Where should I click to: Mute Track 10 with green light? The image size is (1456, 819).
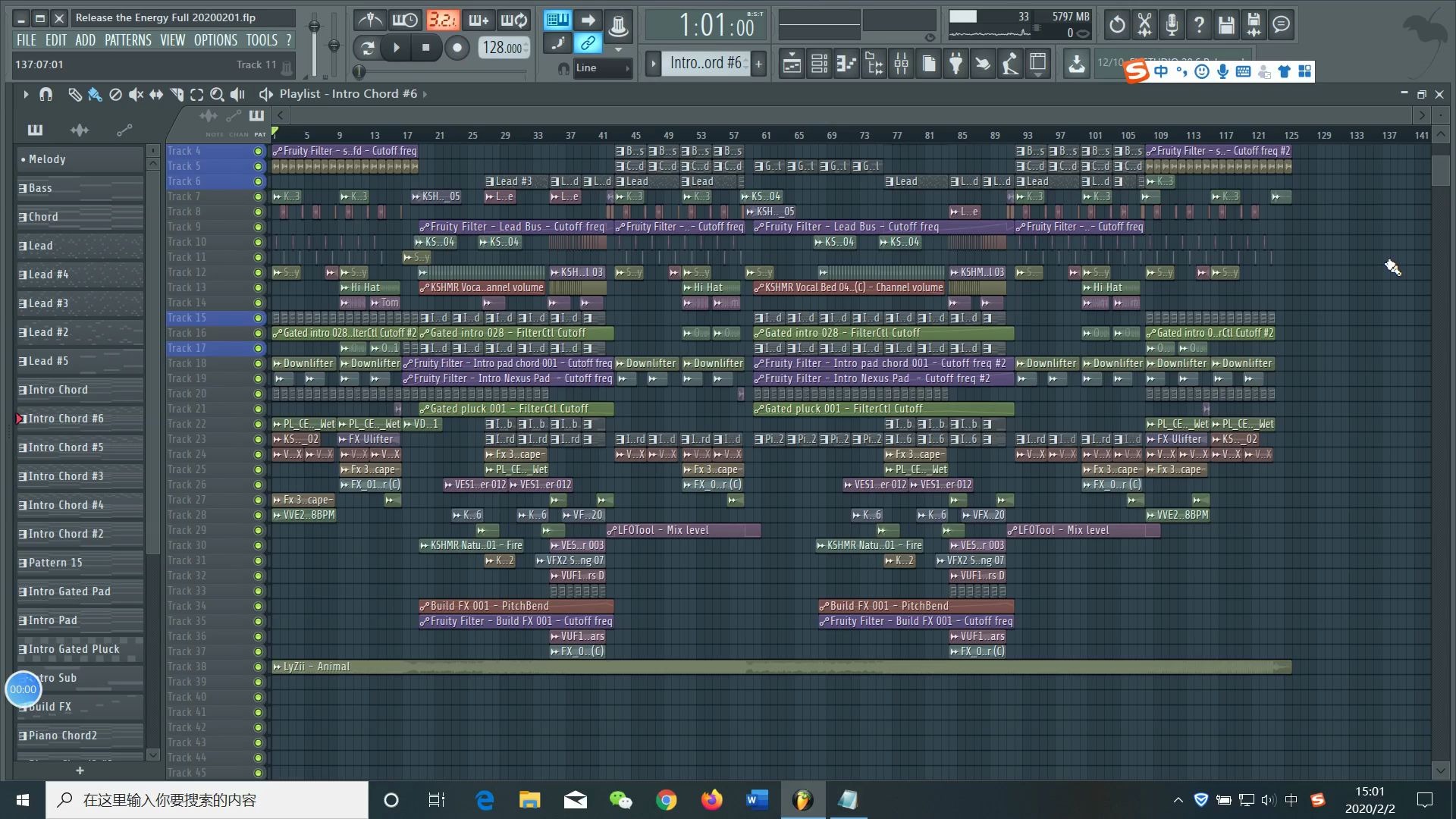[258, 242]
